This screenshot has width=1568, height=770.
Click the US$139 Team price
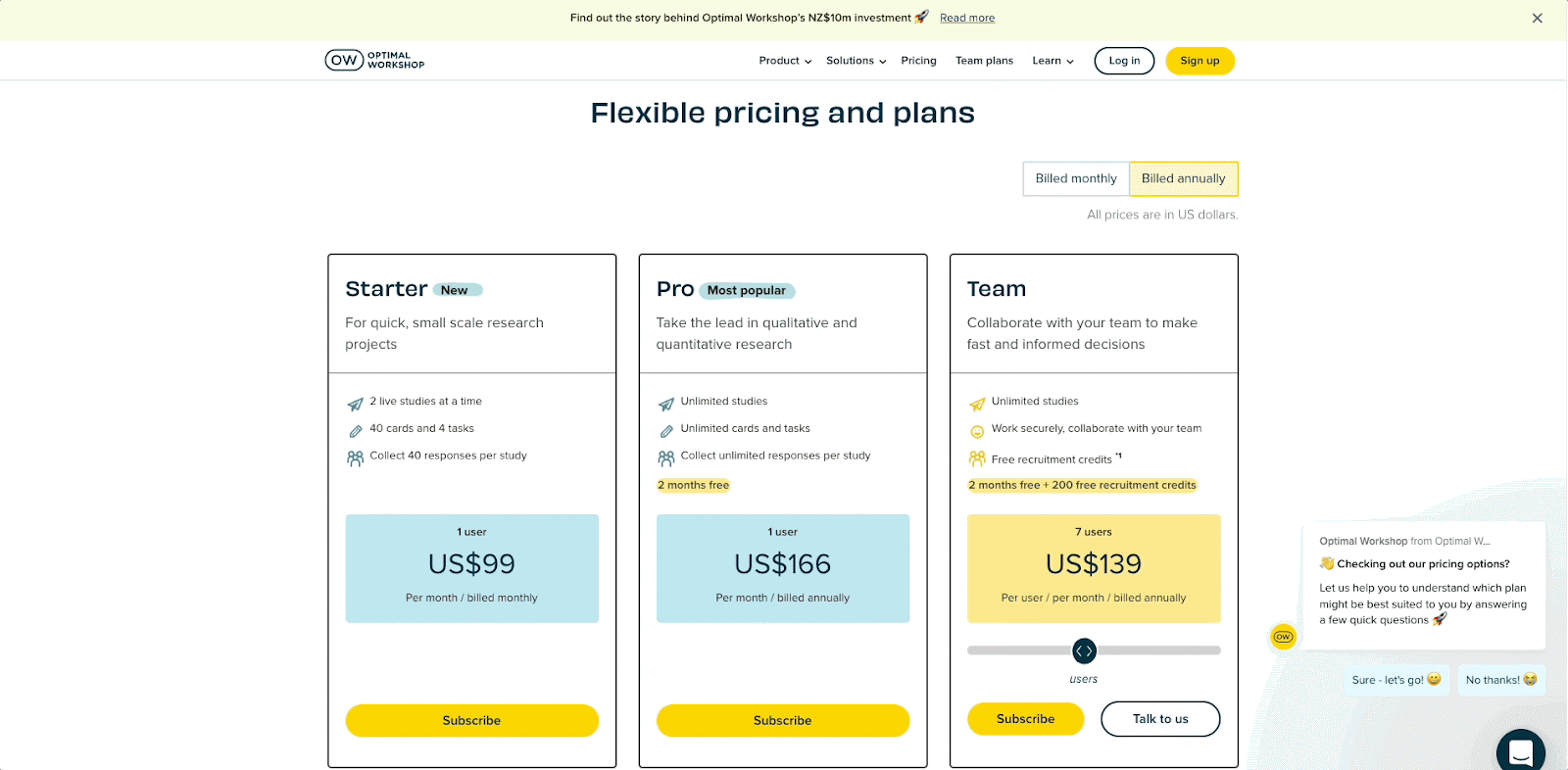tap(1094, 564)
